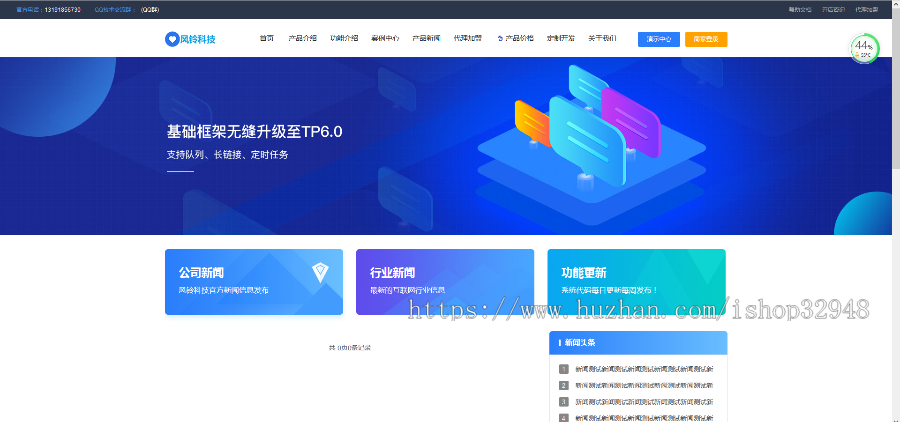
Task: Open the 首页 navigation item
Action: point(266,38)
